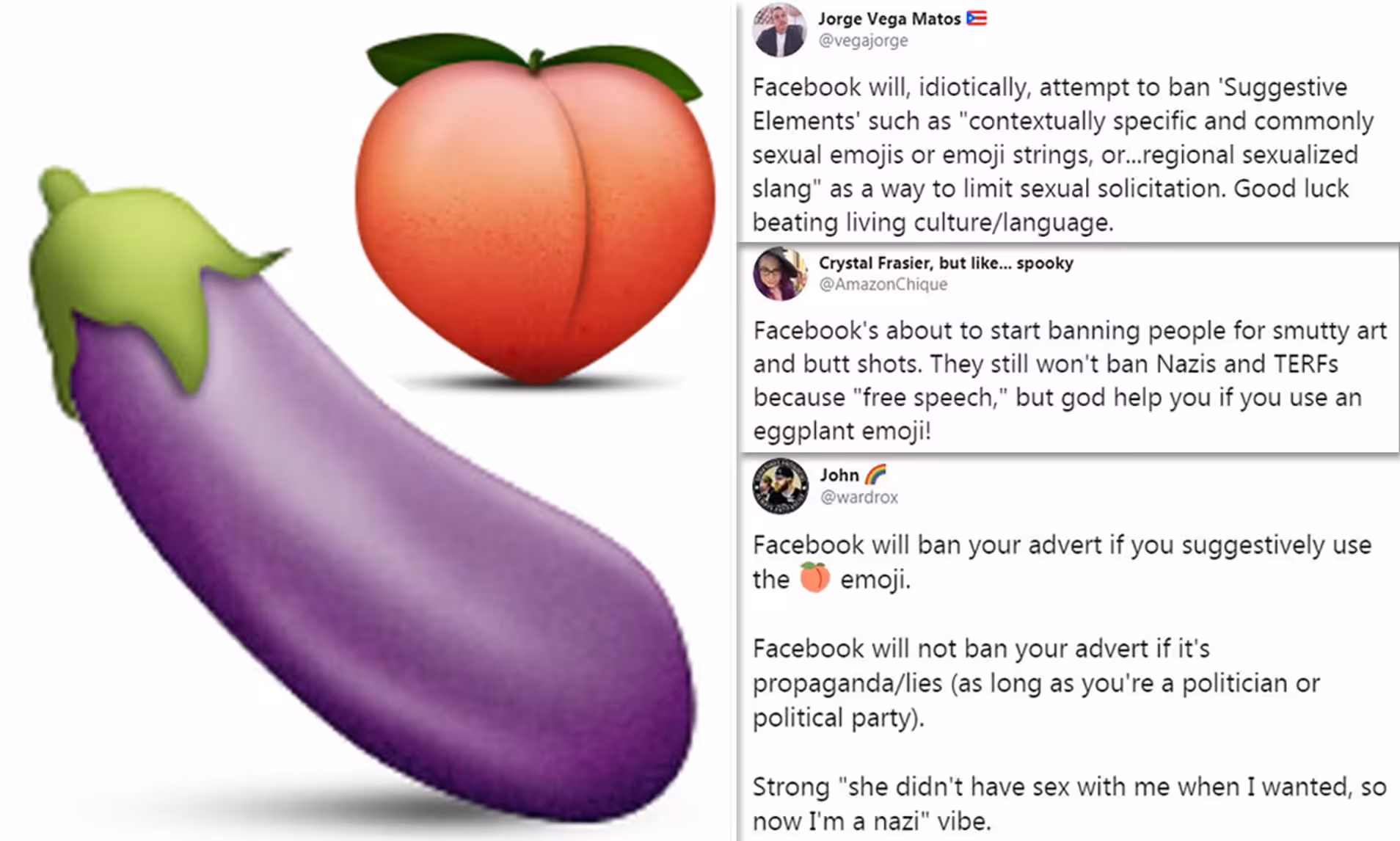Screen dimensions: 1400x841
Task: Click the large peach emoji image
Action: pos(535,209)
